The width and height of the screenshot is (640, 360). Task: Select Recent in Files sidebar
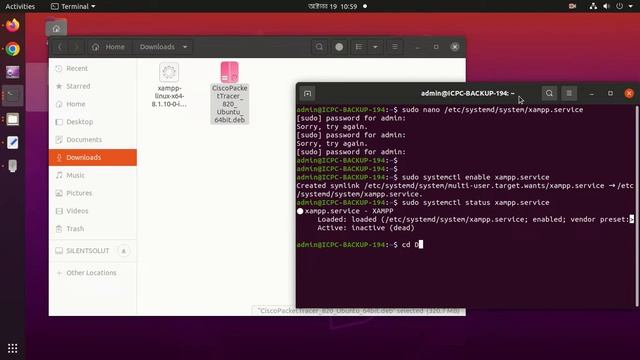(93, 69)
